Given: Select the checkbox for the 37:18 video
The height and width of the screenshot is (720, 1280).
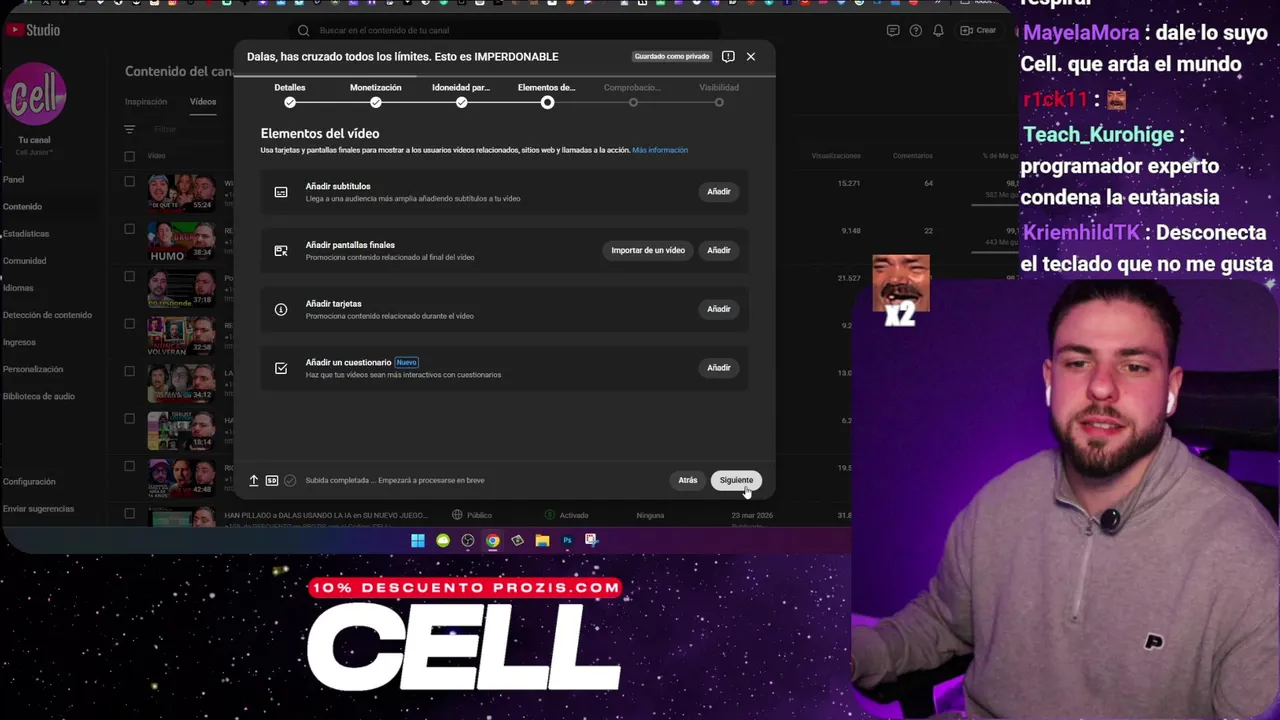Looking at the screenshot, I should pyautogui.click(x=129, y=277).
